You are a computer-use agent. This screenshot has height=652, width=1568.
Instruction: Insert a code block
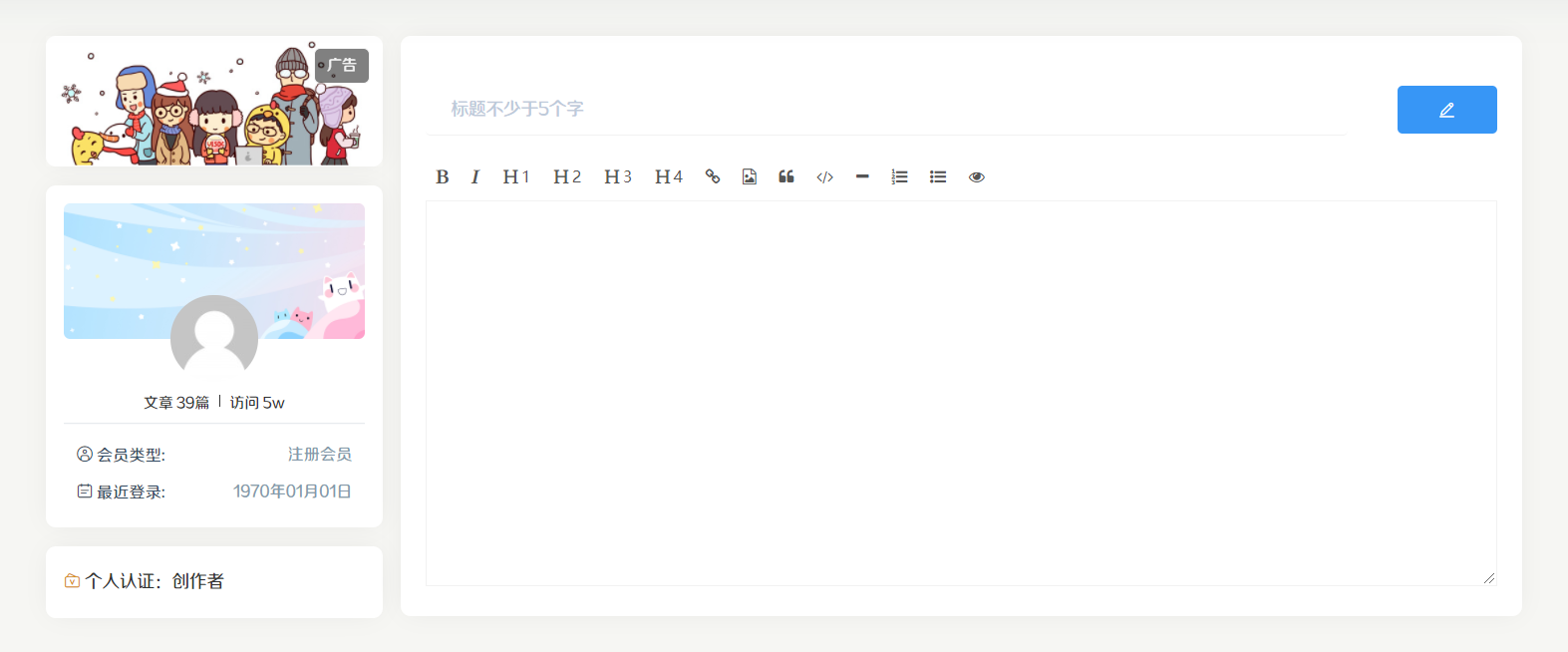(x=824, y=177)
